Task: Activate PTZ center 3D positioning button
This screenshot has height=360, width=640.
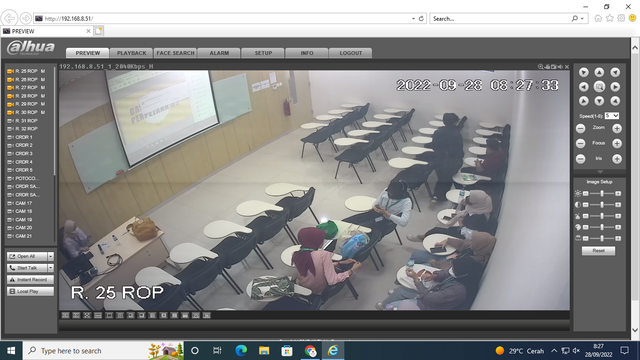Action: (x=599, y=87)
